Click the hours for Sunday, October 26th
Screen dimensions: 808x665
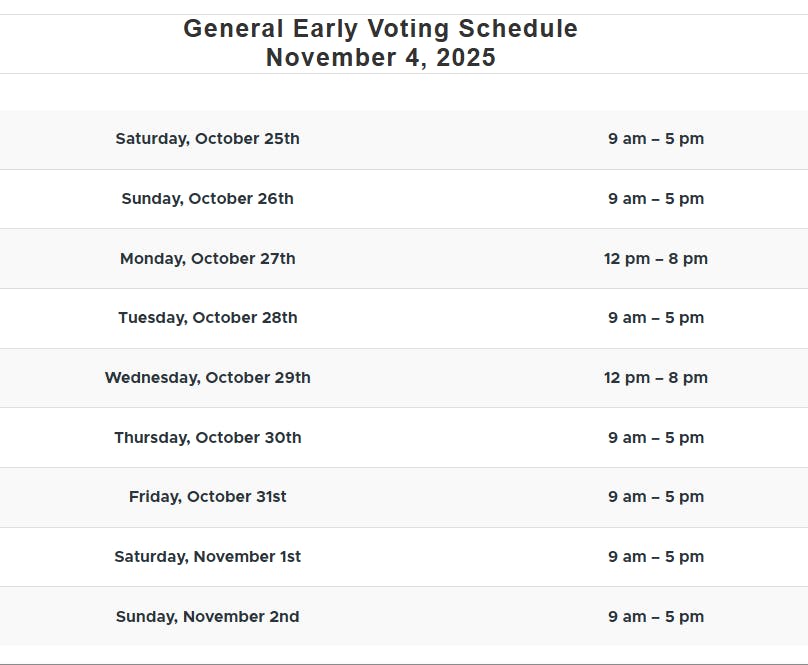point(656,199)
